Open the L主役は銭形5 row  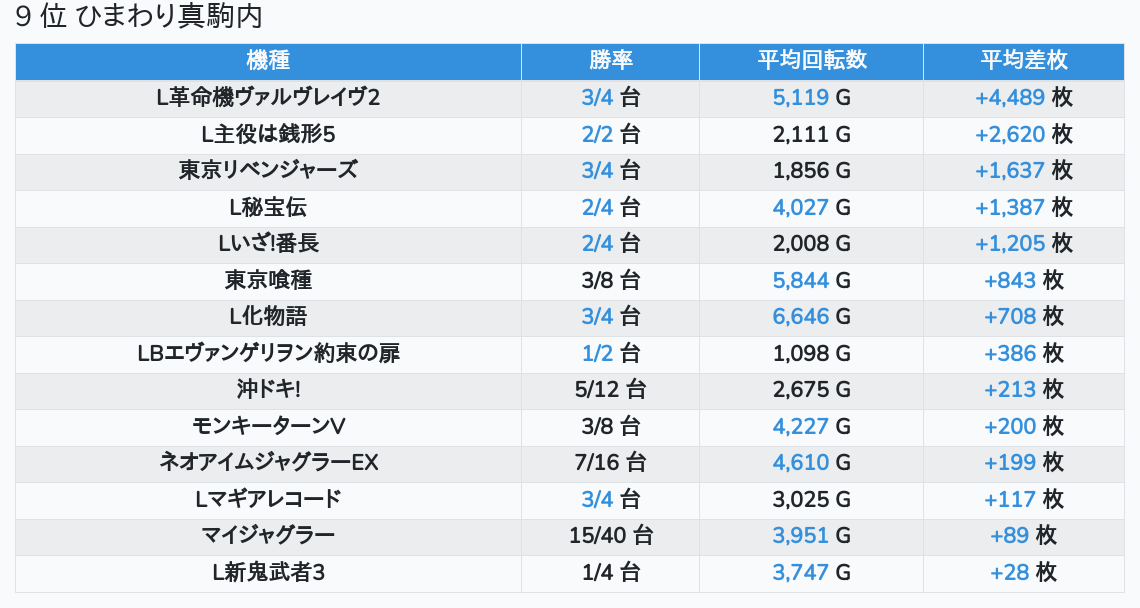click(x=268, y=134)
